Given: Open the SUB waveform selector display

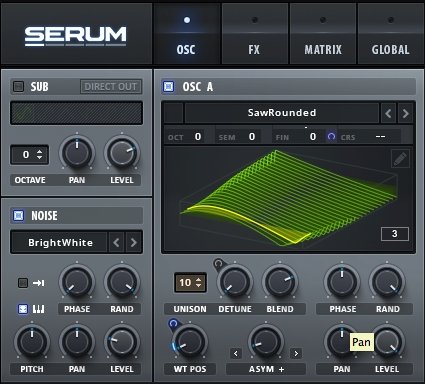Looking at the screenshot, I should 77,113.
